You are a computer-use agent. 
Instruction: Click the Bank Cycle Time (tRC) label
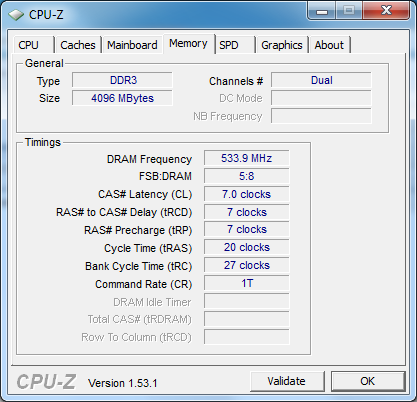[x=139, y=266]
